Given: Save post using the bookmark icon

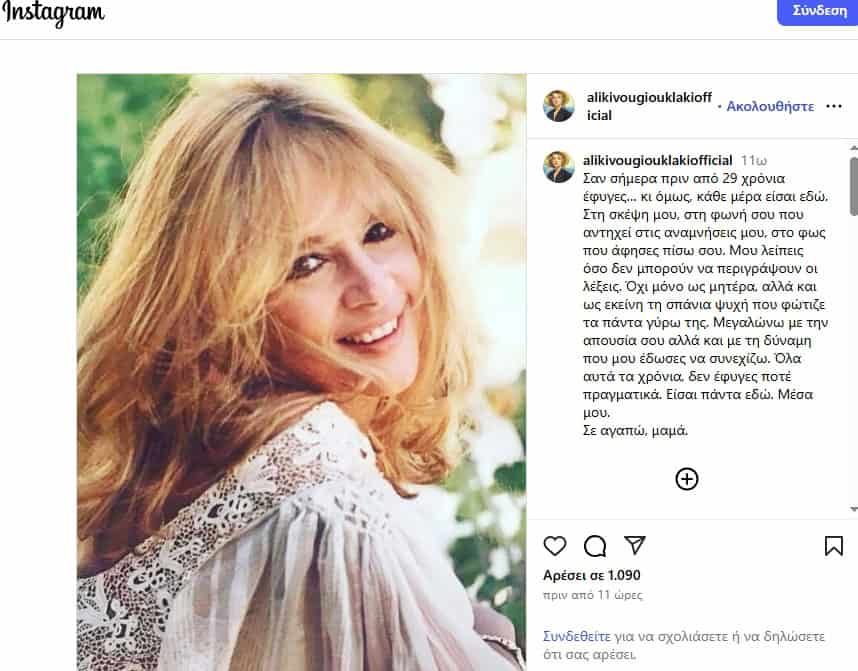Looking at the screenshot, I should click(833, 546).
